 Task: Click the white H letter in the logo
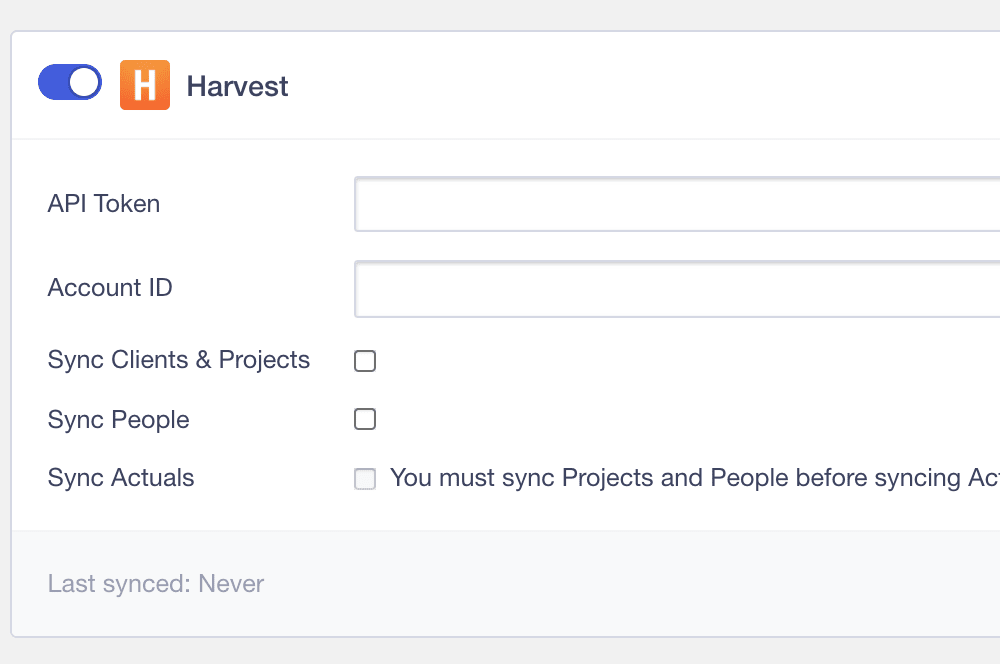[x=145, y=86]
